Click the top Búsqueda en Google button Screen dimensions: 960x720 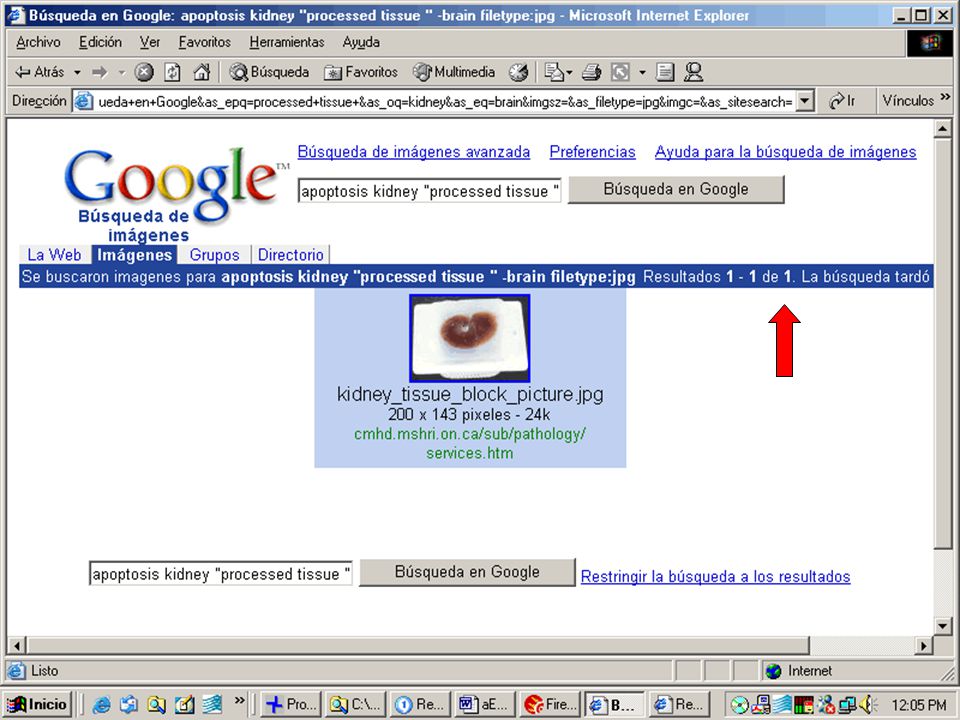(x=676, y=189)
